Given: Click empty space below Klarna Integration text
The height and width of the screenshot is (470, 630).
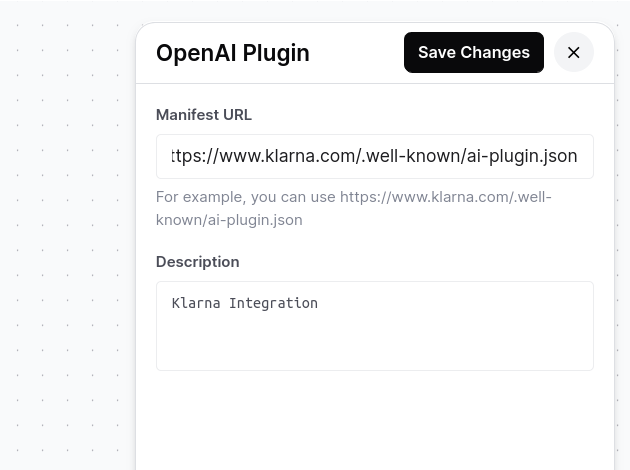Looking at the screenshot, I should (374, 341).
